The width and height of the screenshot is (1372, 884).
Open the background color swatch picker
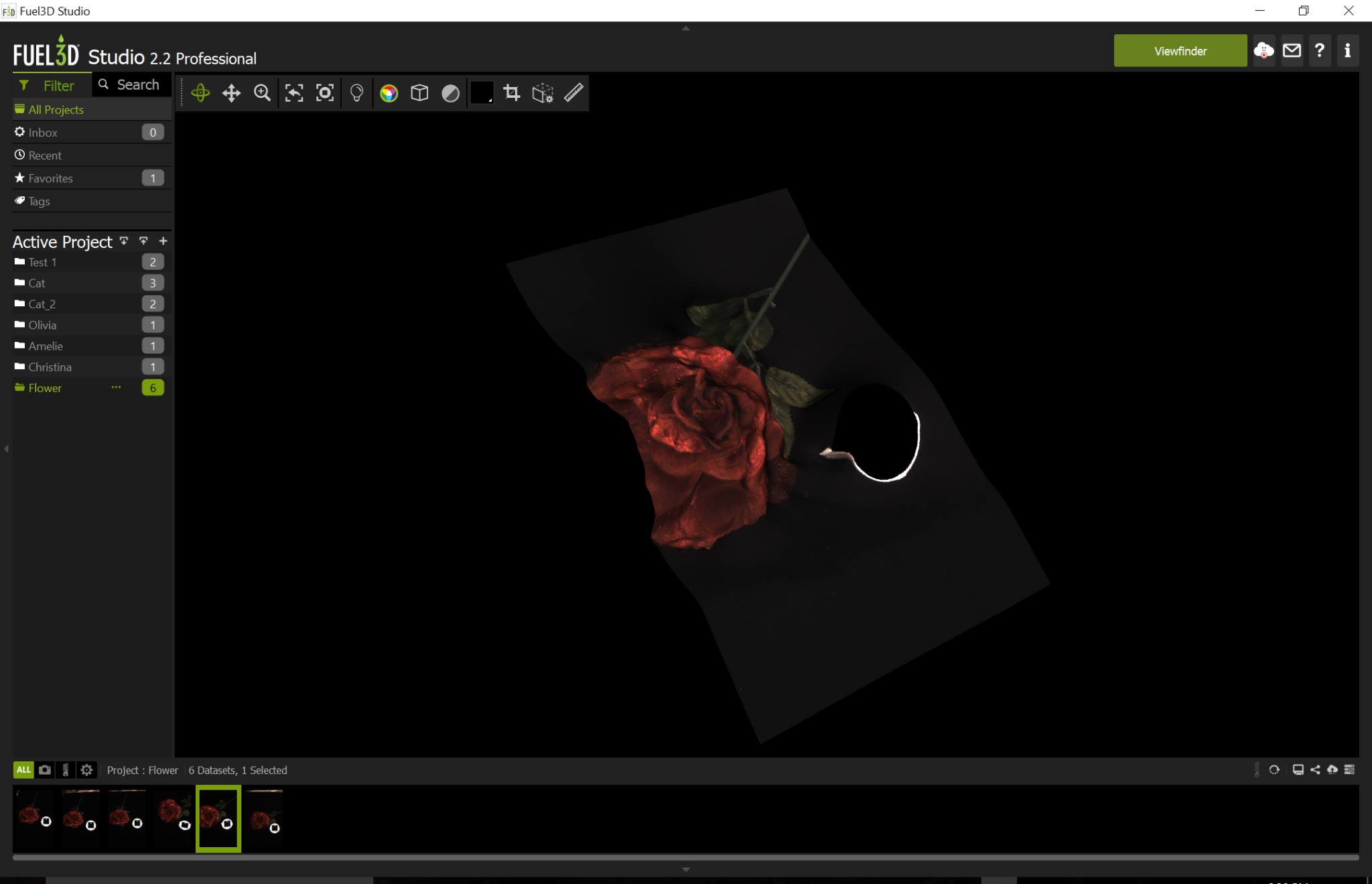481,92
